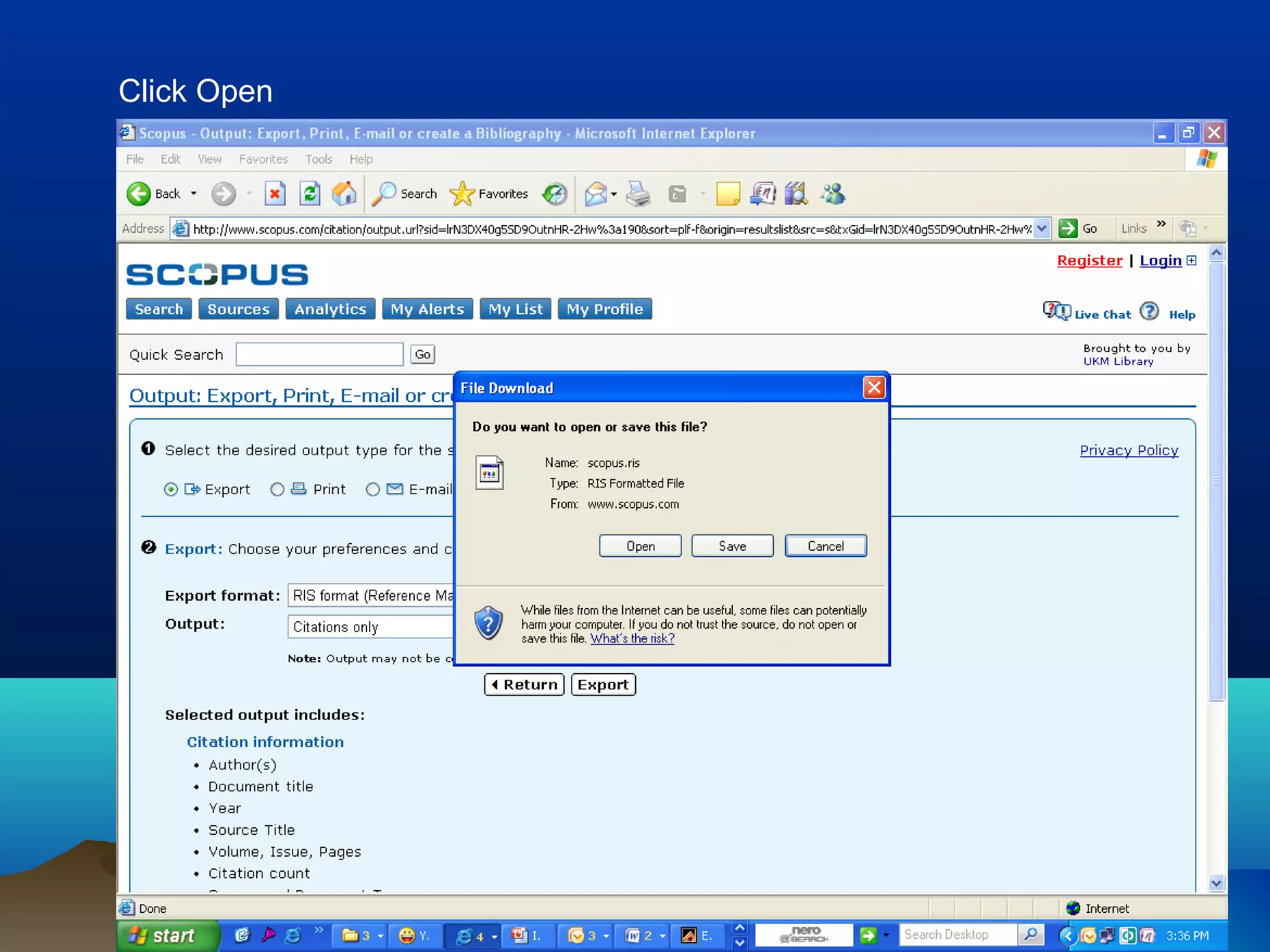Open the History toolbar icon

pyautogui.click(x=554, y=194)
